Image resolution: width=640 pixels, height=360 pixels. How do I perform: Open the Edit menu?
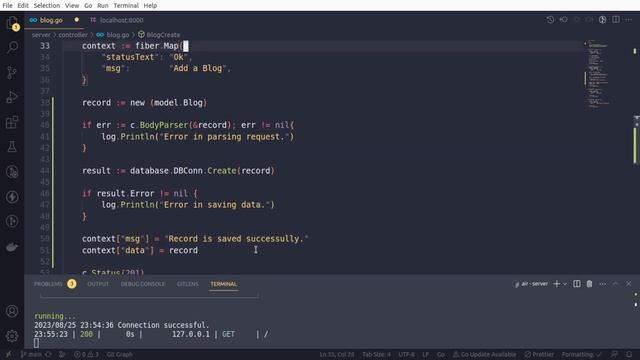pyautogui.click(x=23, y=5)
